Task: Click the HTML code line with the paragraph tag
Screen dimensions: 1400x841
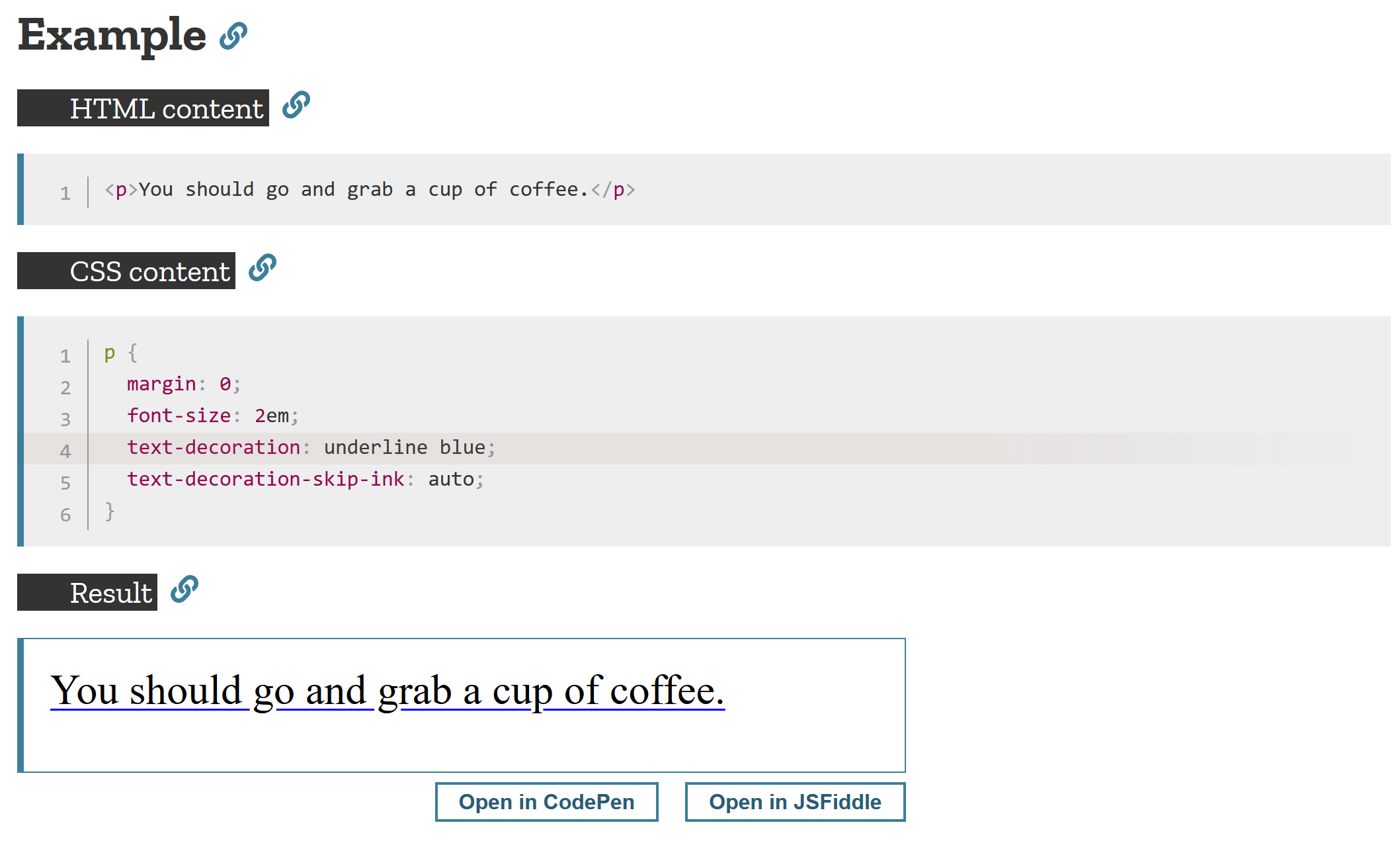Action: pos(370,190)
